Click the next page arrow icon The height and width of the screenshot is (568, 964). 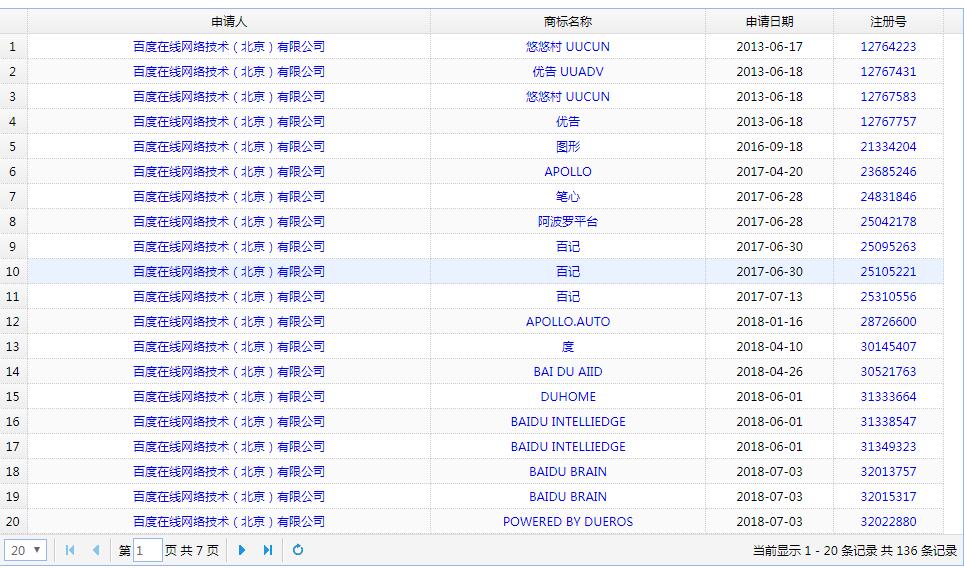click(x=242, y=550)
